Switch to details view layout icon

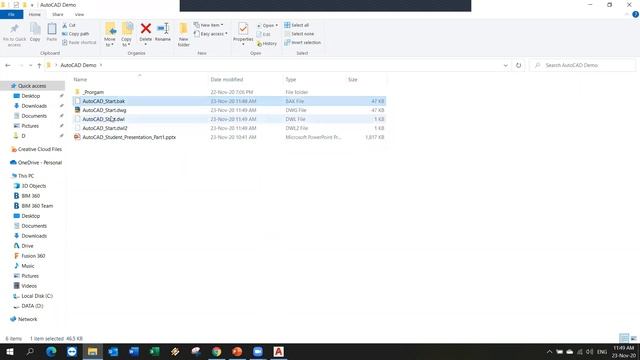(624, 338)
